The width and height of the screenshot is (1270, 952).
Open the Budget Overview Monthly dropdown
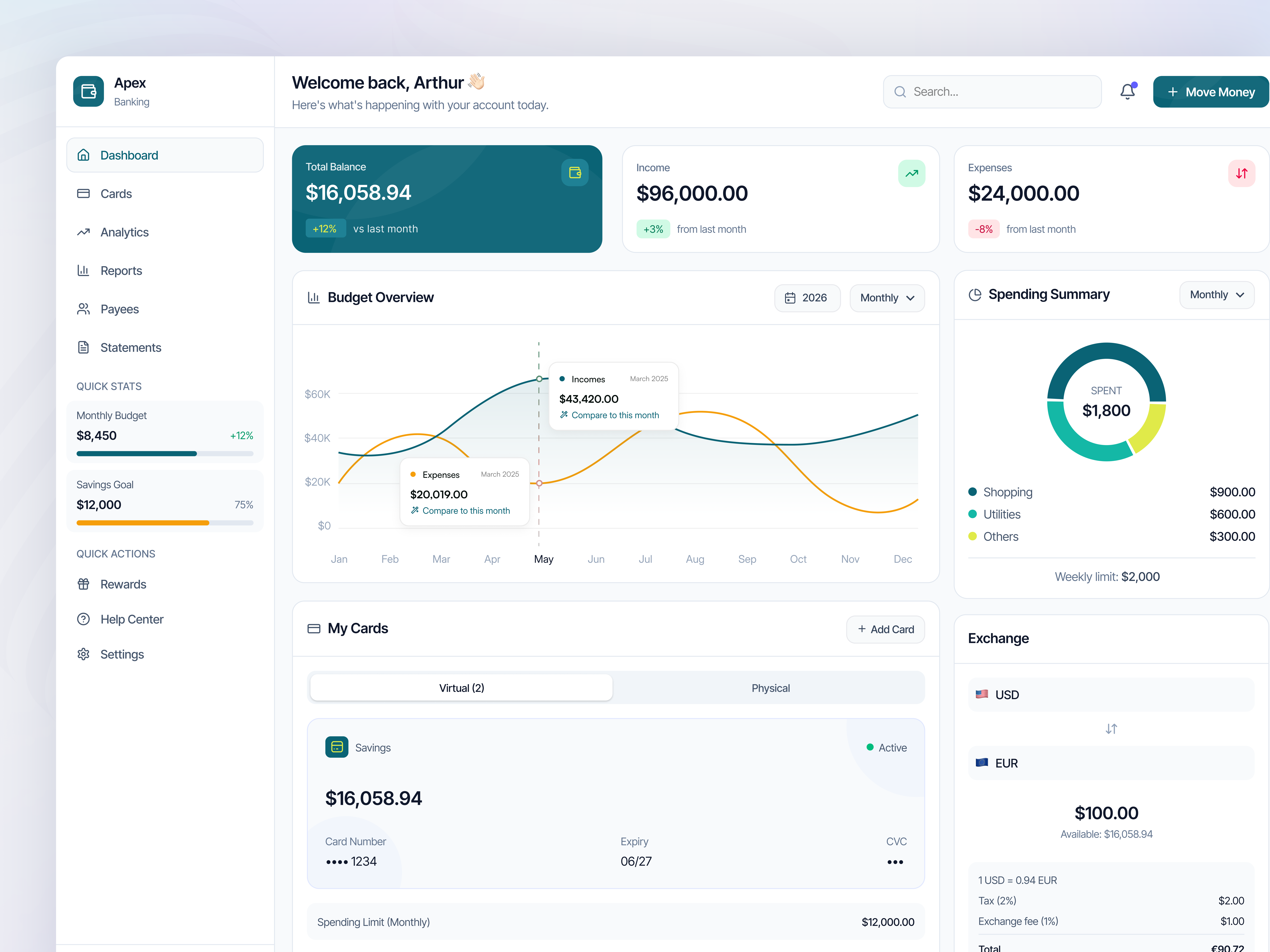click(x=887, y=298)
